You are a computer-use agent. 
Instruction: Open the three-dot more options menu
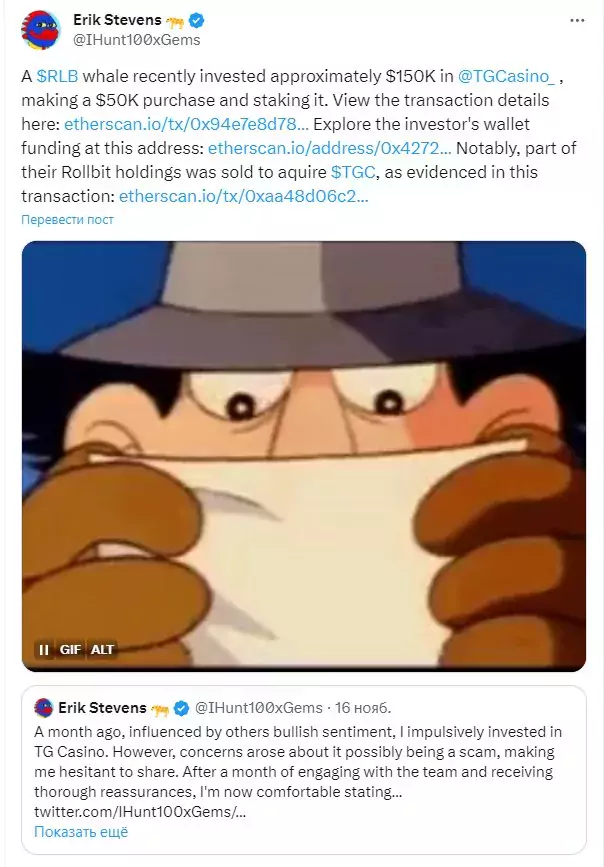coord(577,20)
